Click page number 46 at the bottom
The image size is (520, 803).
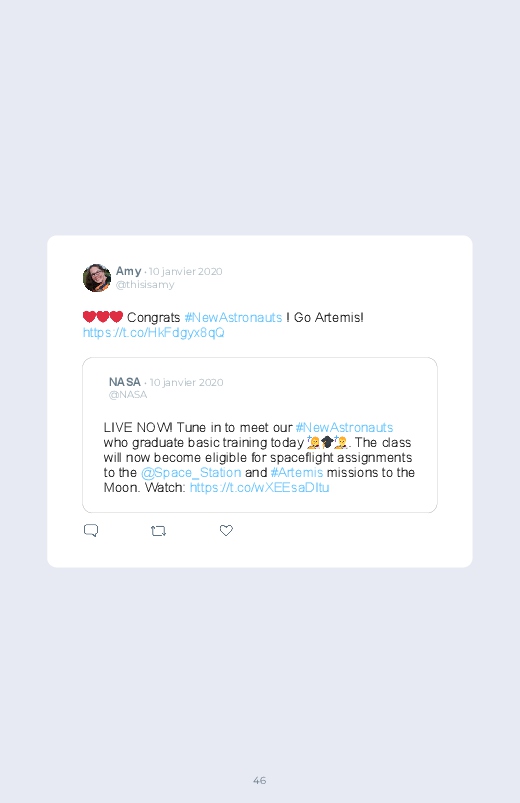(260, 780)
